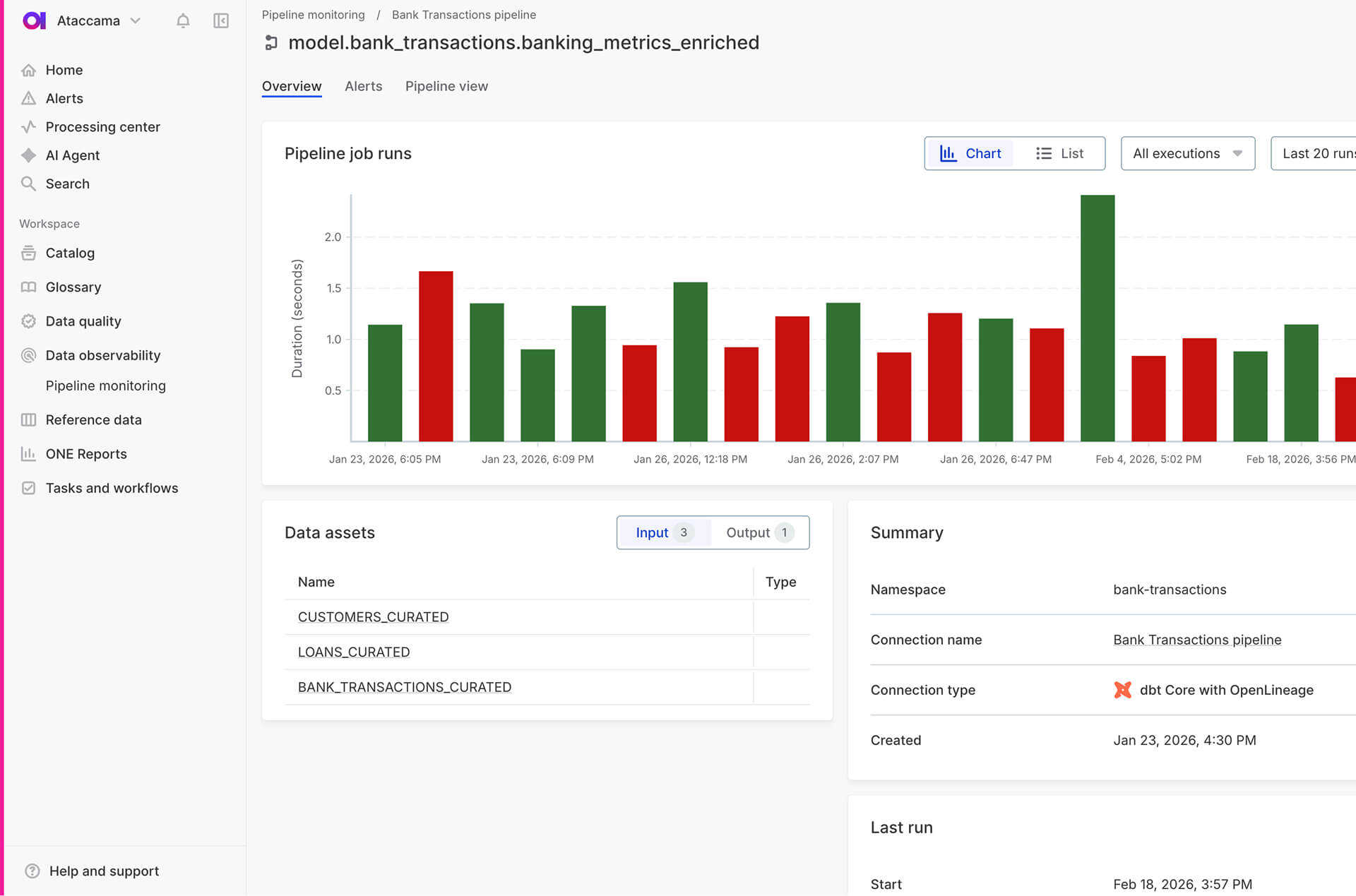
Task: Switch to List view toggle
Action: [x=1059, y=153]
